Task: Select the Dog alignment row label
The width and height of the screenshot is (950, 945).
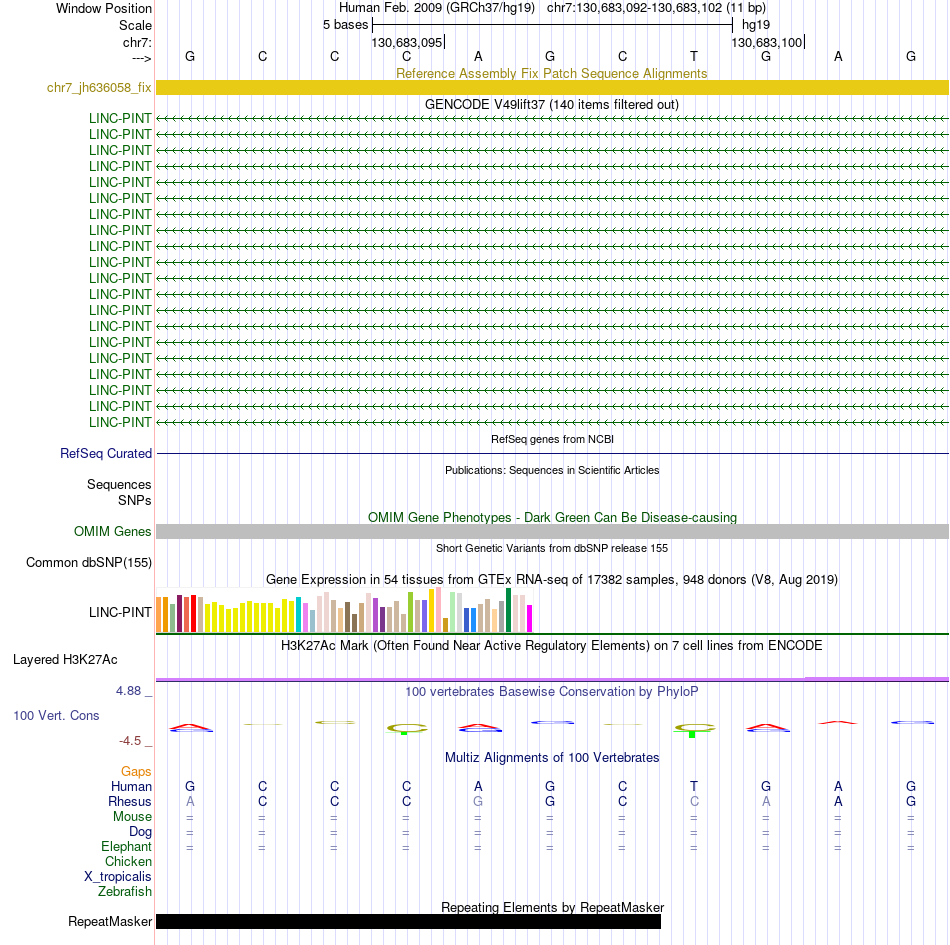Action: coord(140,832)
